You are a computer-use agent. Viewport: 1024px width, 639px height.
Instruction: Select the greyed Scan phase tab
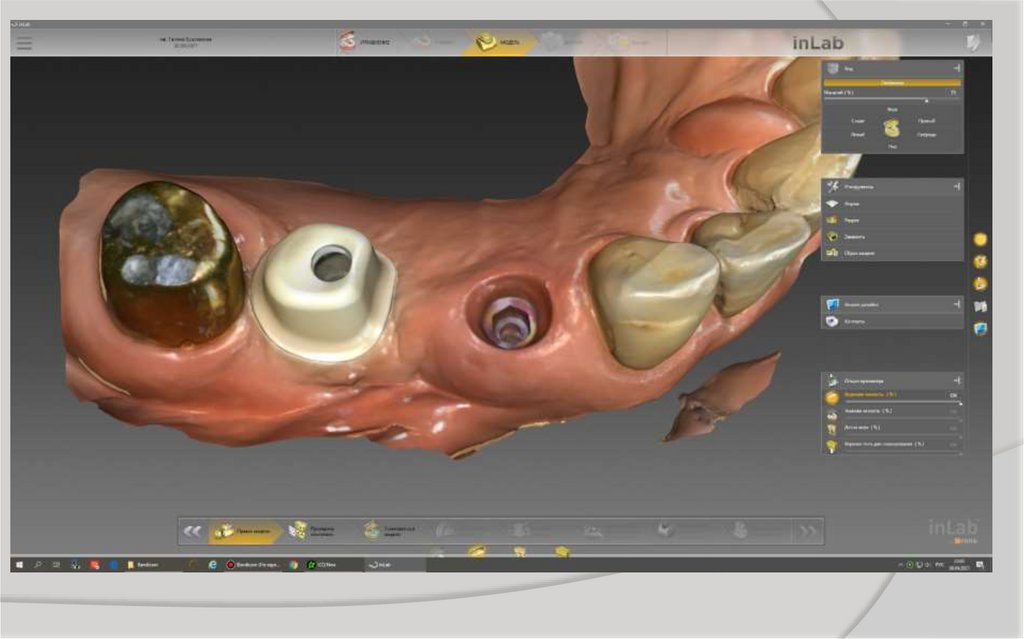(x=431, y=42)
